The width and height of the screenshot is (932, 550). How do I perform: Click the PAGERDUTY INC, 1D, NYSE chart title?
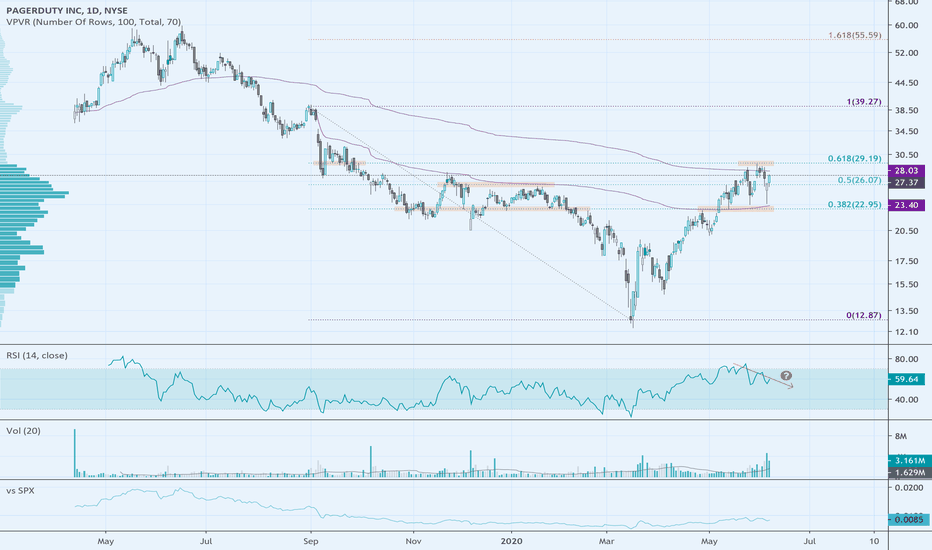[x=68, y=11]
